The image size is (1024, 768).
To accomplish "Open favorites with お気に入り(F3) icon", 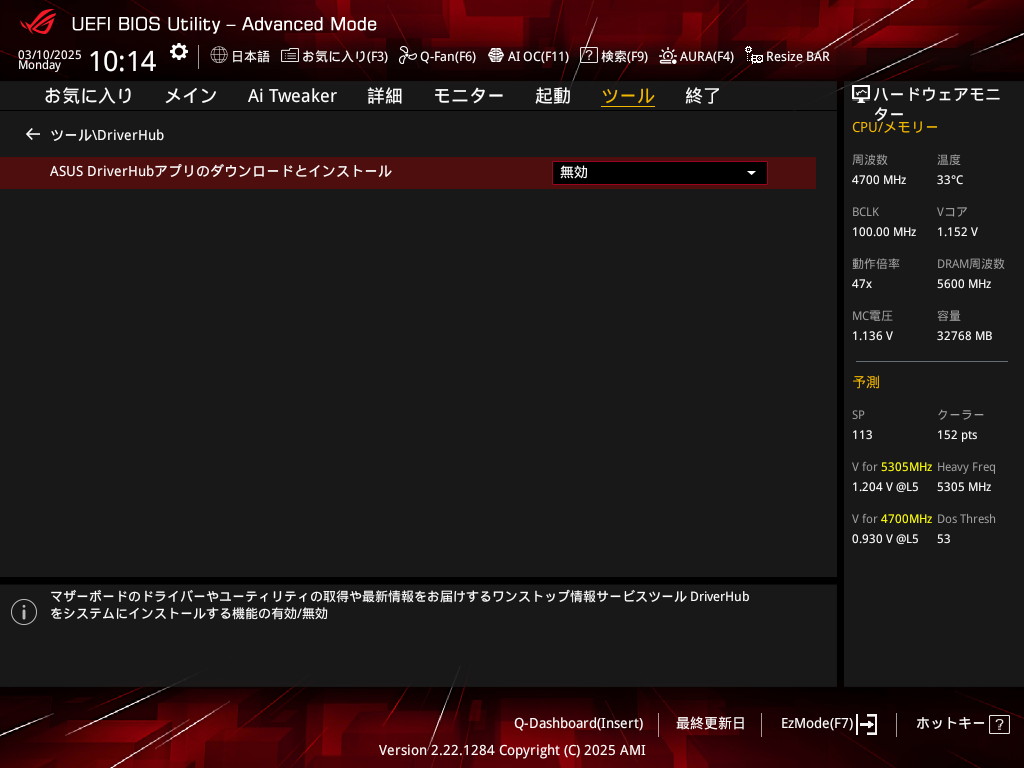I will [289, 56].
